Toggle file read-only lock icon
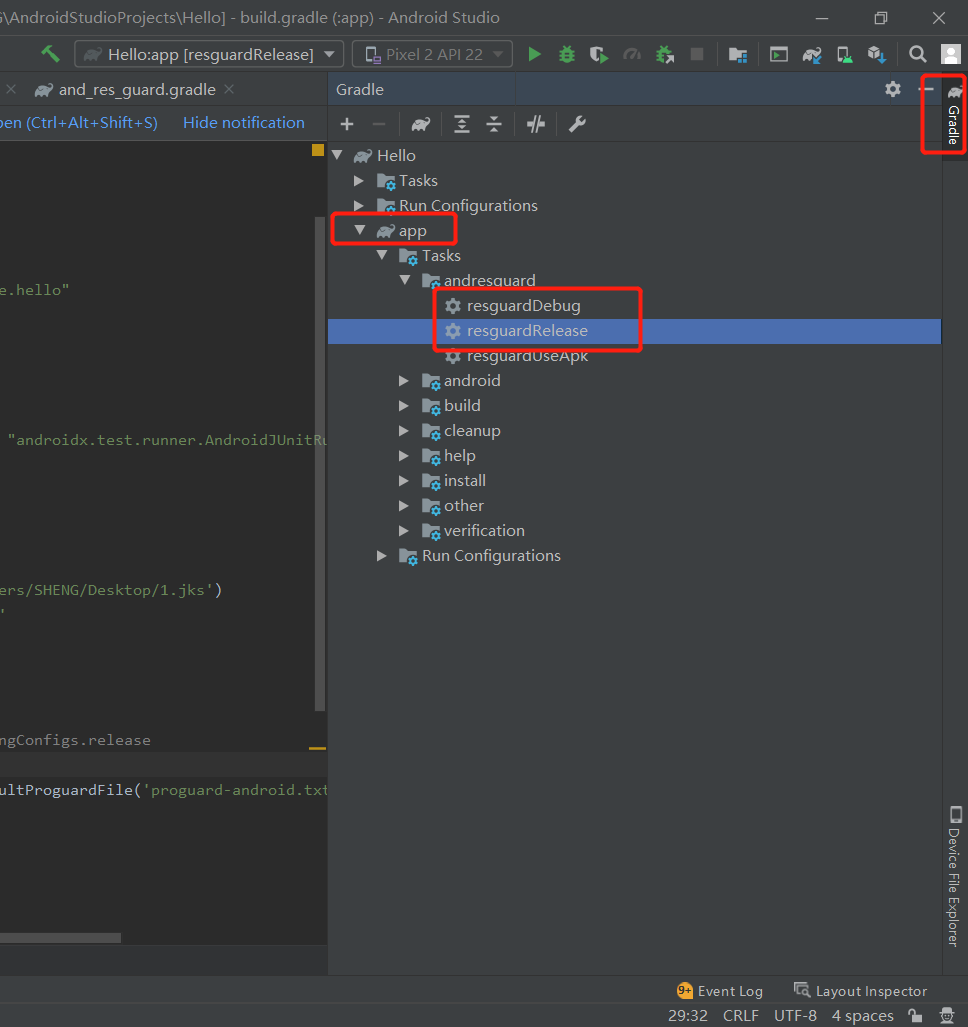The height and width of the screenshot is (1027, 968). 914,1015
